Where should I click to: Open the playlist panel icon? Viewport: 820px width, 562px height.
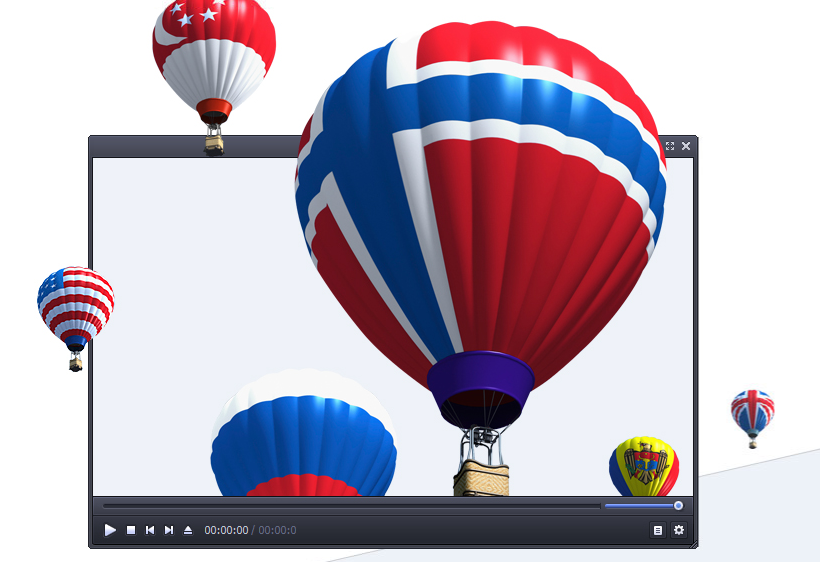(657, 530)
